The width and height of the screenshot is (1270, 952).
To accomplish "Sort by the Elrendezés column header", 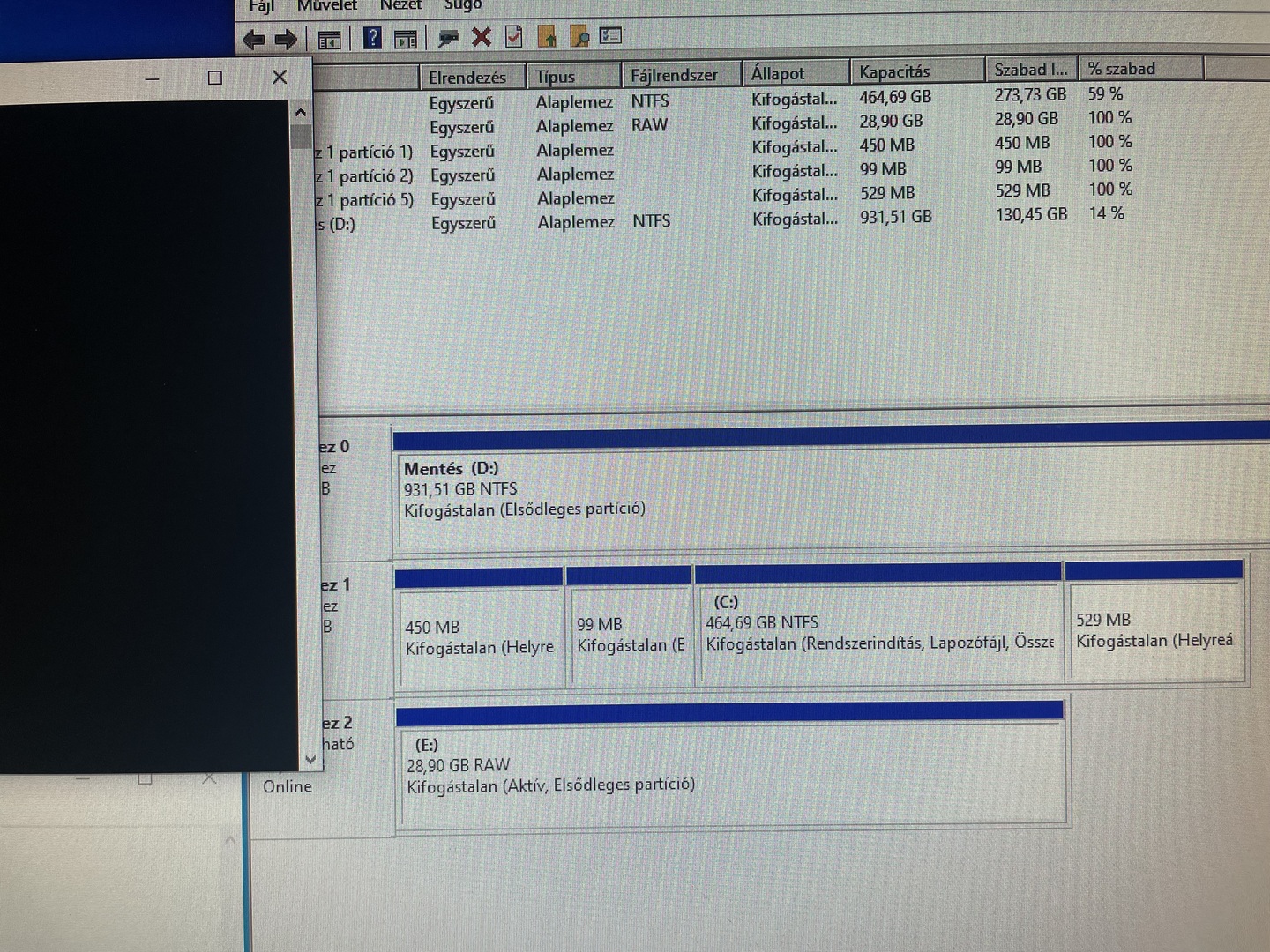I will (472, 78).
